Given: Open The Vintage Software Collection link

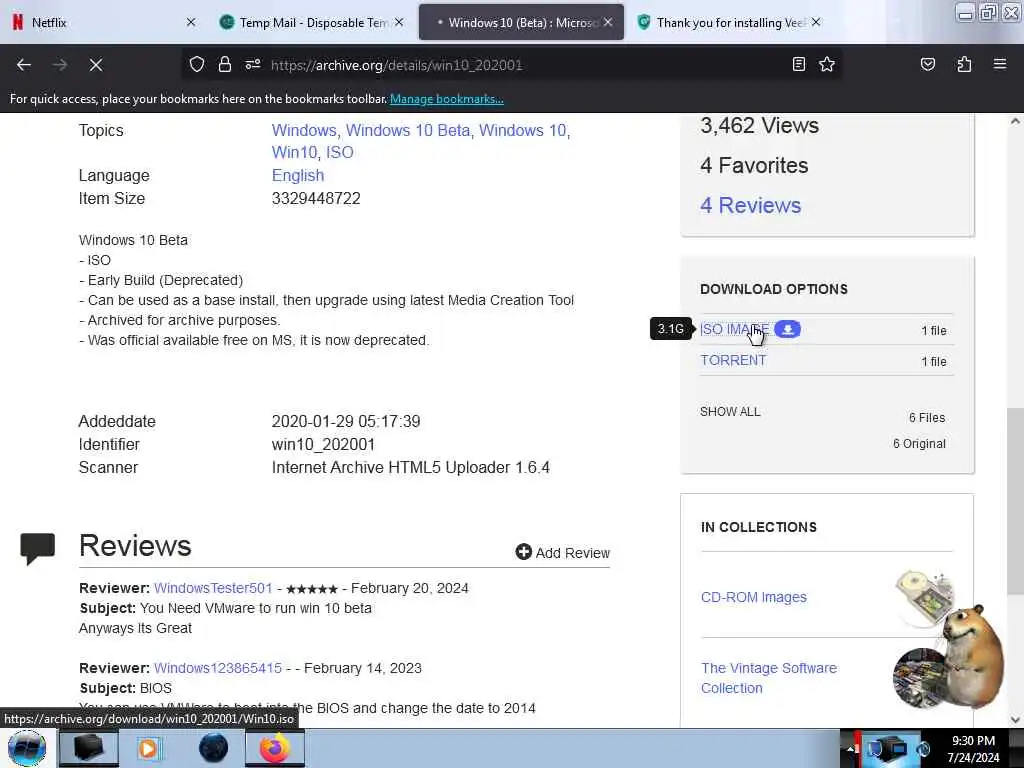Looking at the screenshot, I should pyautogui.click(x=769, y=678).
